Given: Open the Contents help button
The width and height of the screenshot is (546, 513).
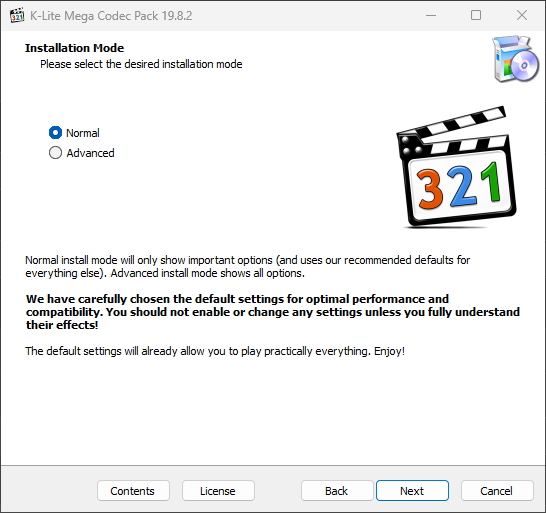Looking at the screenshot, I should coord(133,491).
